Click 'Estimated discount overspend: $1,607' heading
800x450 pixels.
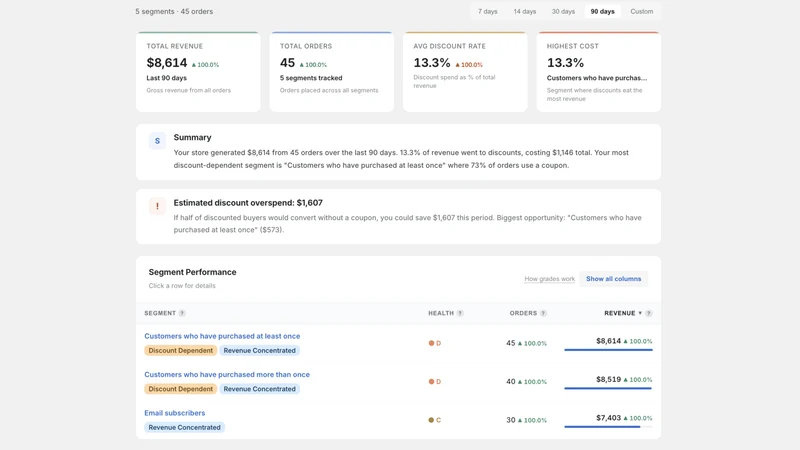point(248,203)
